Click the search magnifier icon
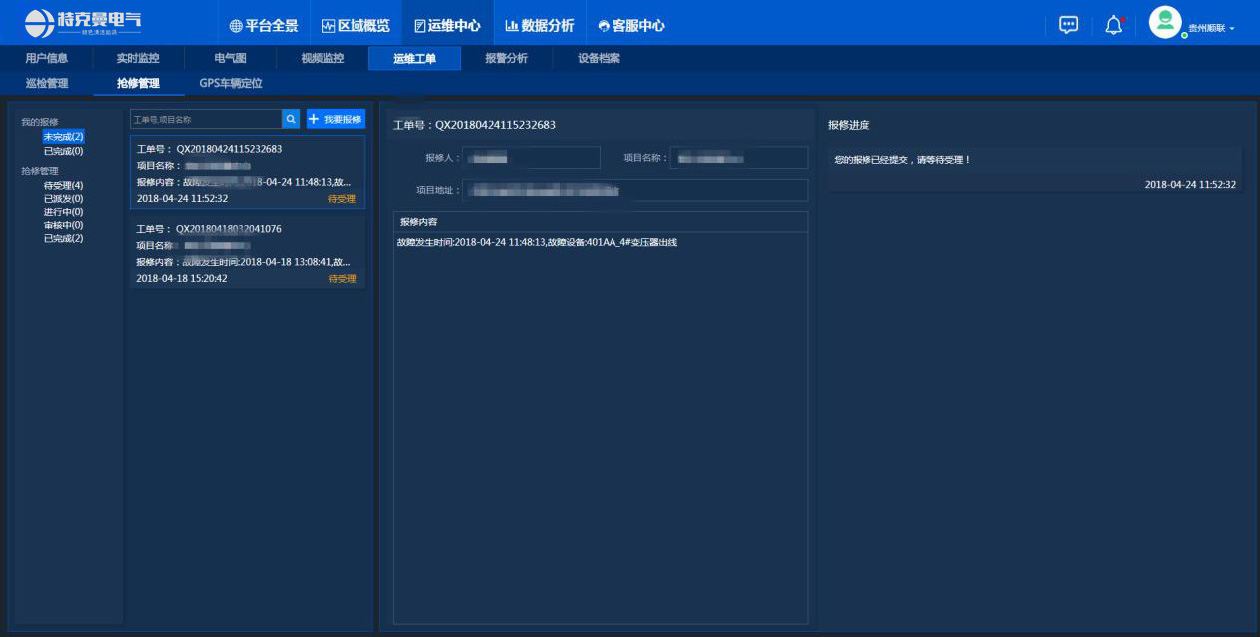Screen dimensions: 1260x637 (x=291, y=119)
